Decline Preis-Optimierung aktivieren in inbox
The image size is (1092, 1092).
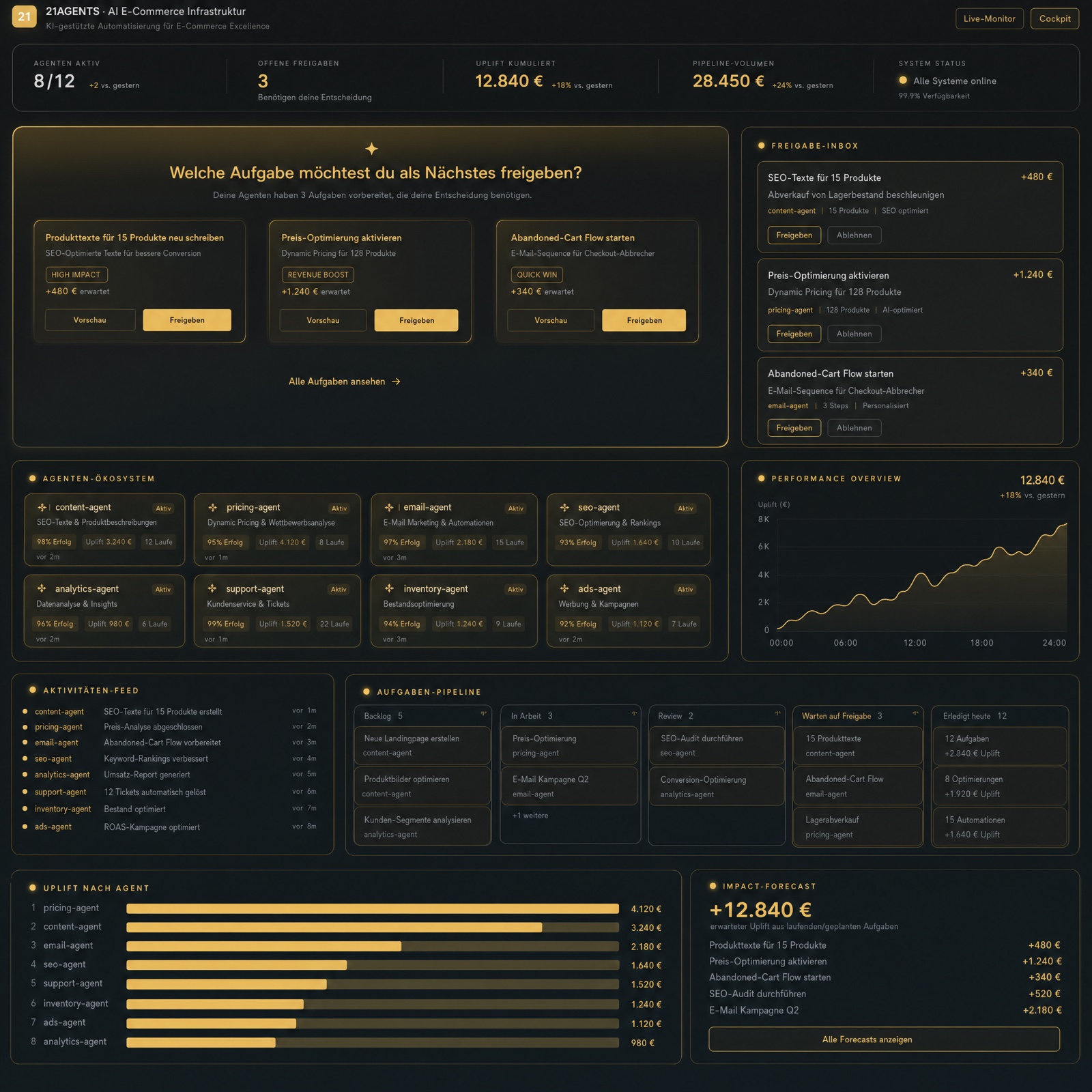point(854,334)
